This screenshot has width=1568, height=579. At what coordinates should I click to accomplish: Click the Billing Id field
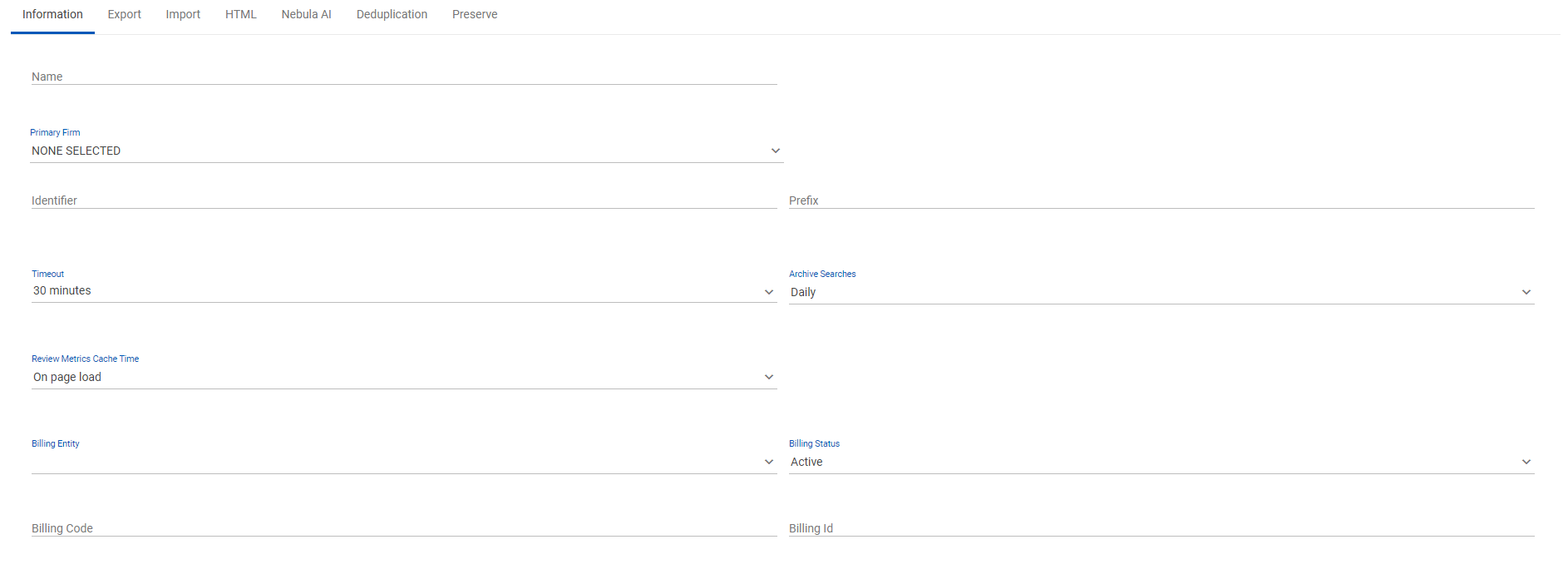[1161, 528]
